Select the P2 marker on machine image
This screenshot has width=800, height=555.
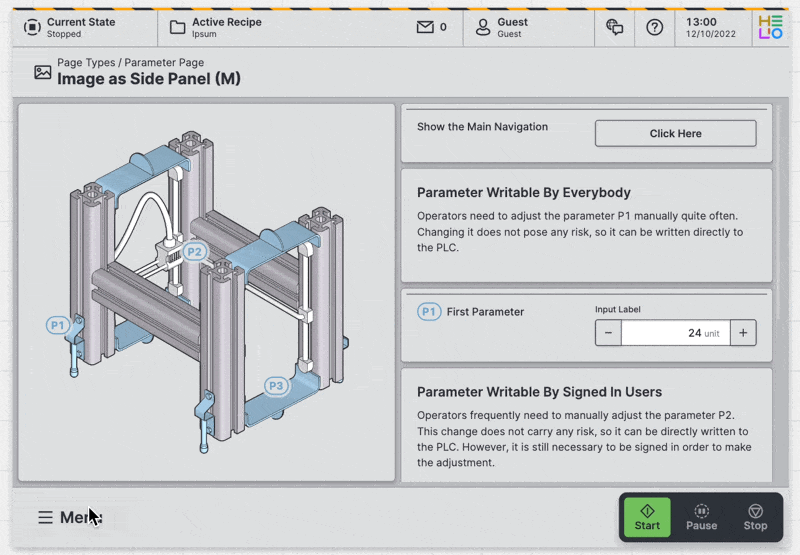coord(194,252)
